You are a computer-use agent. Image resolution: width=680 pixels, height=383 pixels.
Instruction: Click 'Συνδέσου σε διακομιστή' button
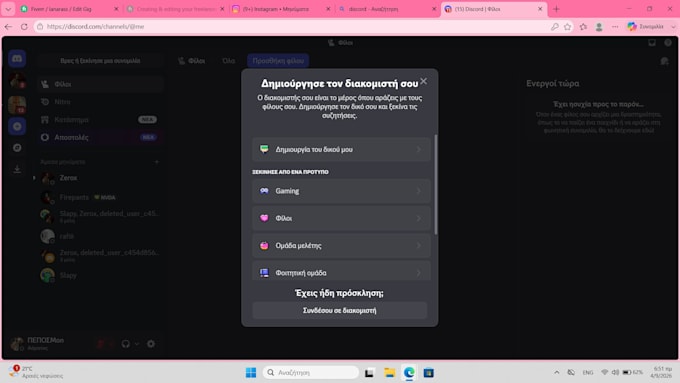click(340, 311)
